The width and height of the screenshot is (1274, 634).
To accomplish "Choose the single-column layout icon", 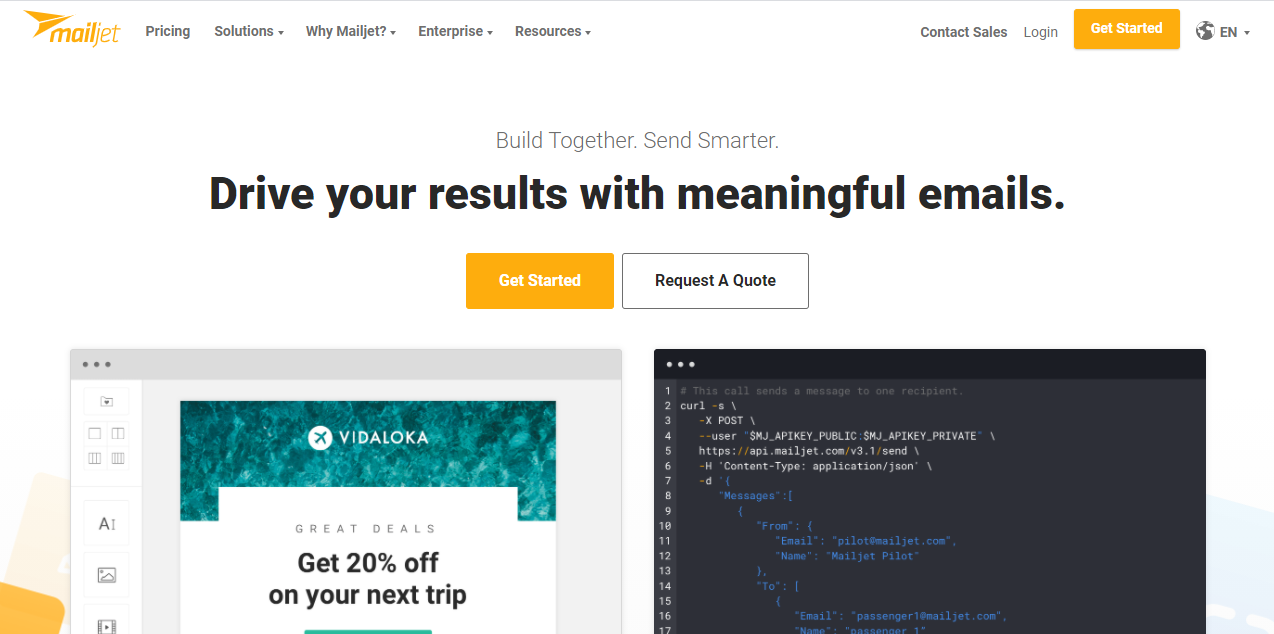I will [95, 434].
